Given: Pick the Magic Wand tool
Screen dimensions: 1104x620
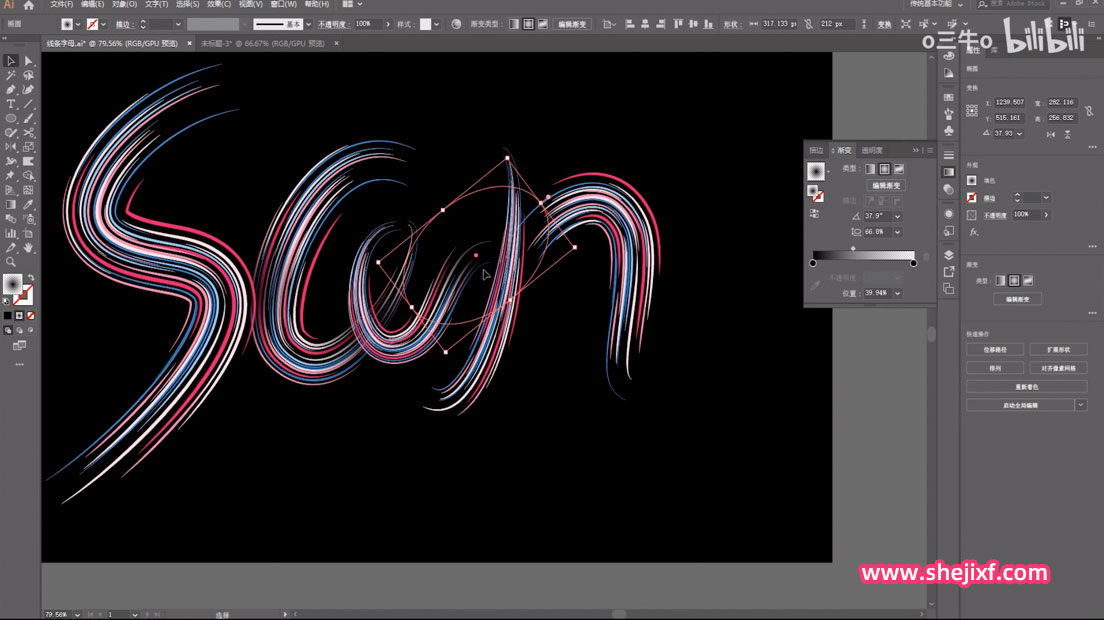Looking at the screenshot, I should 11,75.
